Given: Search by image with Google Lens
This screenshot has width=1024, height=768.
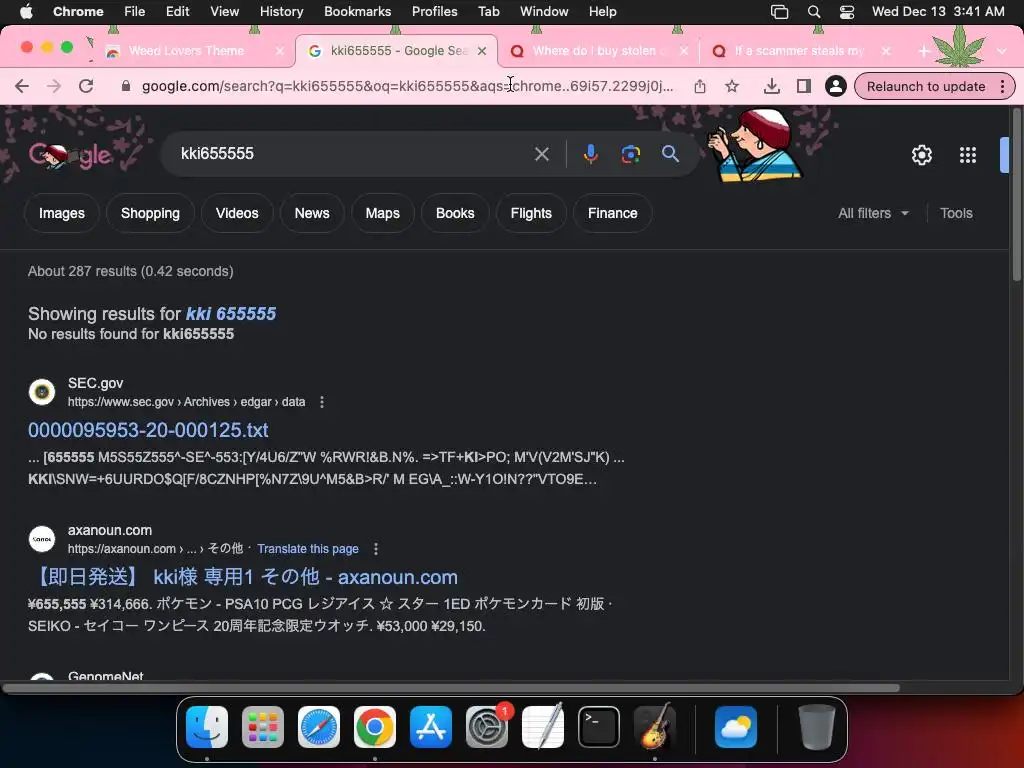Looking at the screenshot, I should pyautogui.click(x=630, y=154).
